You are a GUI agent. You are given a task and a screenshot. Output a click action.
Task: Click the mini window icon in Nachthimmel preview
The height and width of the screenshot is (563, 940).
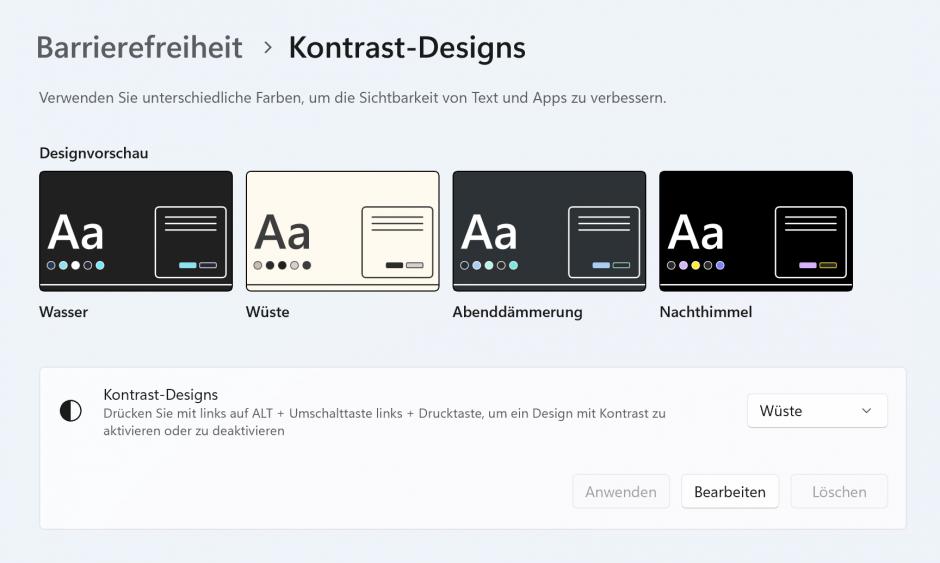click(x=810, y=242)
